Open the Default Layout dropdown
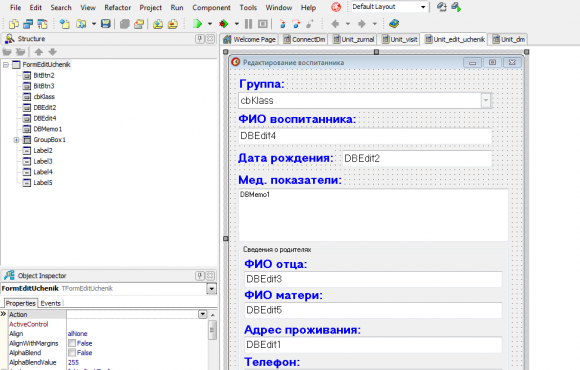This screenshot has height=370, width=580. point(423,7)
